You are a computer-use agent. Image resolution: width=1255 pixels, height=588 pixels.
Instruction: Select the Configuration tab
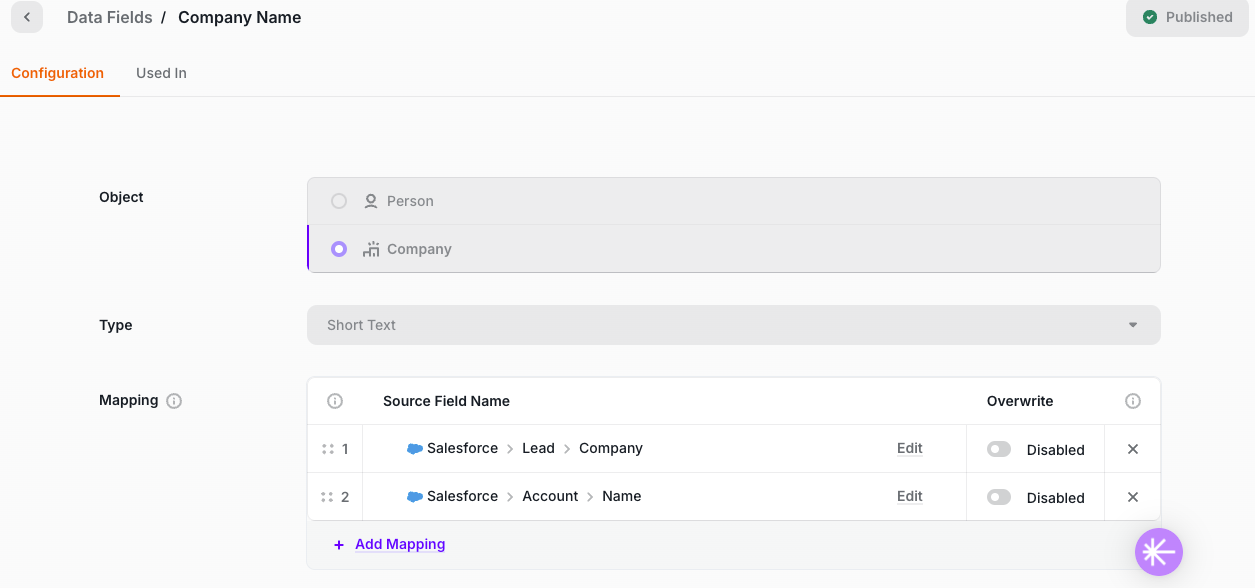(x=58, y=73)
